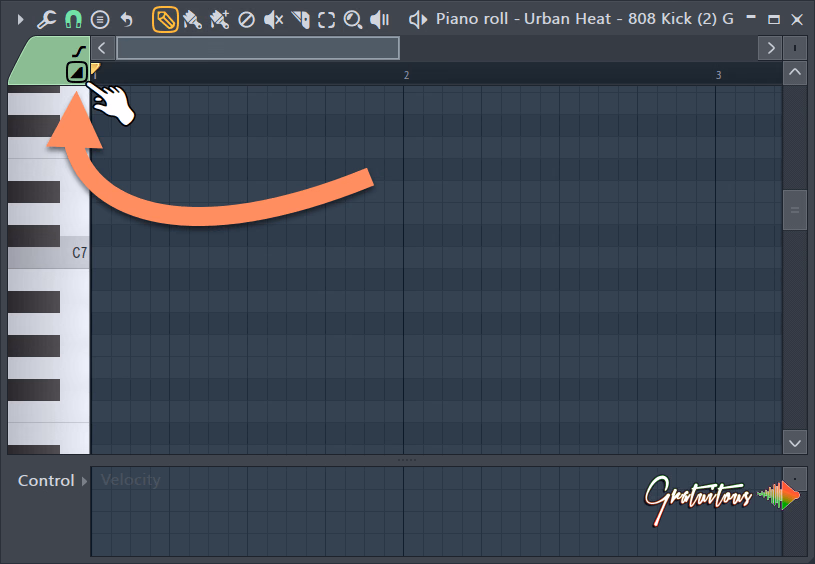815x564 pixels.
Task: Open the piano roll options menu arrow
Action: pos(20,20)
